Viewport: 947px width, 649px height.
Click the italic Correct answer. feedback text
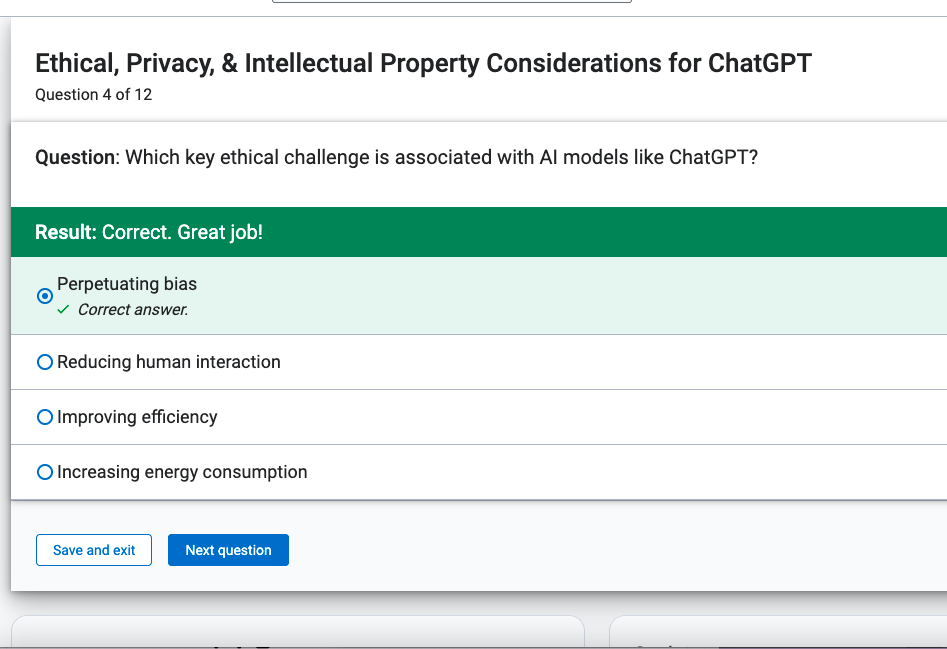[133, 310]
